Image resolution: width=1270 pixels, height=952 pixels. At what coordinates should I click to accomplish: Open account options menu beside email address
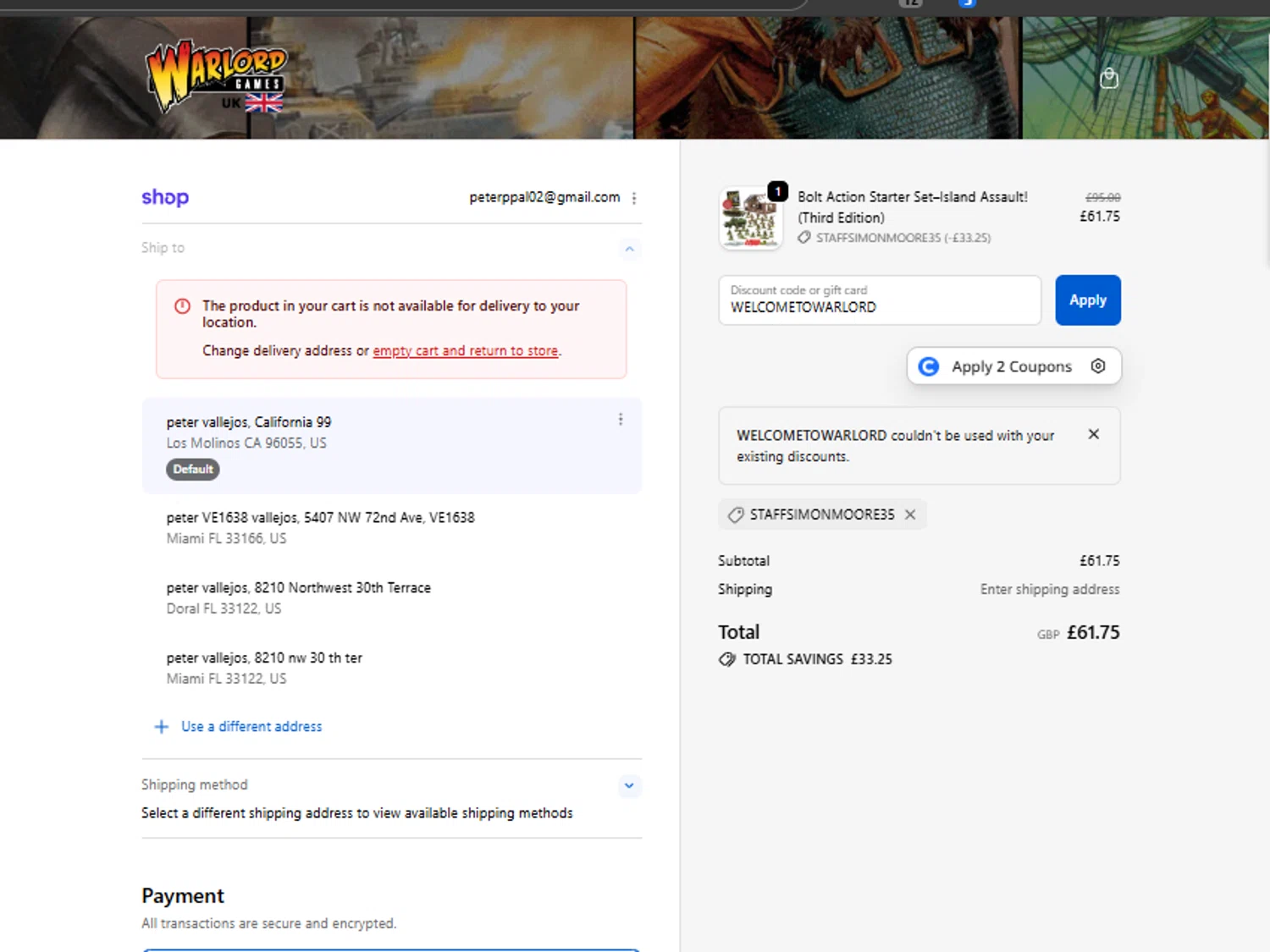tap(633, 198)
